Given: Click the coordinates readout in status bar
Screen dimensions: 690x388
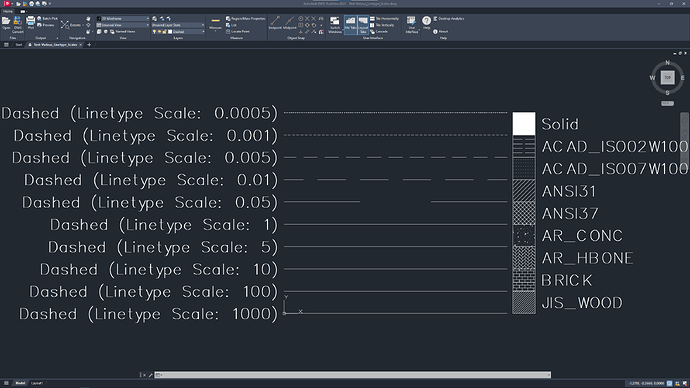Looking at the screenshot, I should click(646, 383).
